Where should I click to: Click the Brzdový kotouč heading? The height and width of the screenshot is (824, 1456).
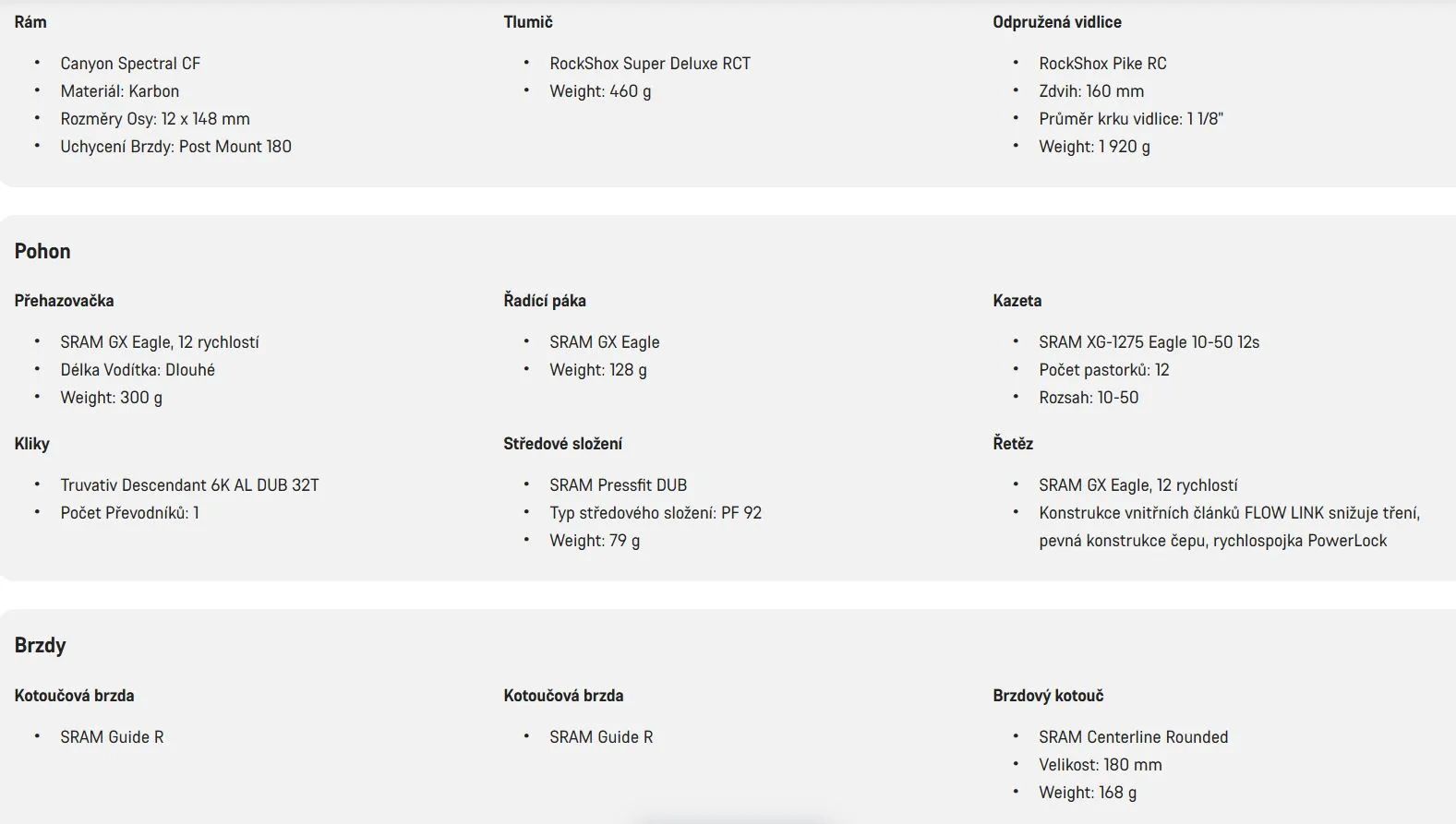(1048, 696)
